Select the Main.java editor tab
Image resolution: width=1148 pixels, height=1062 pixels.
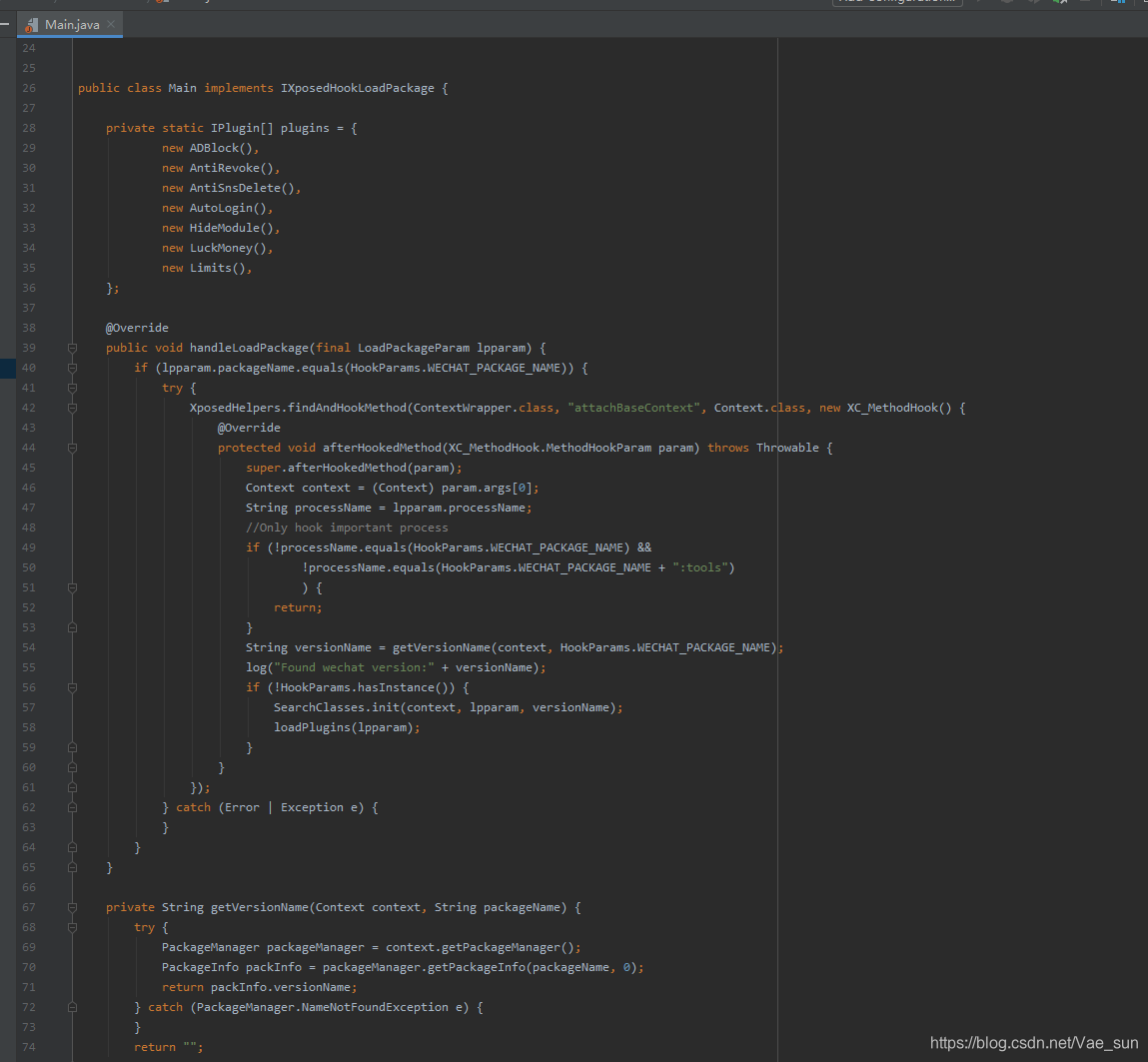[x=70, y=24]
